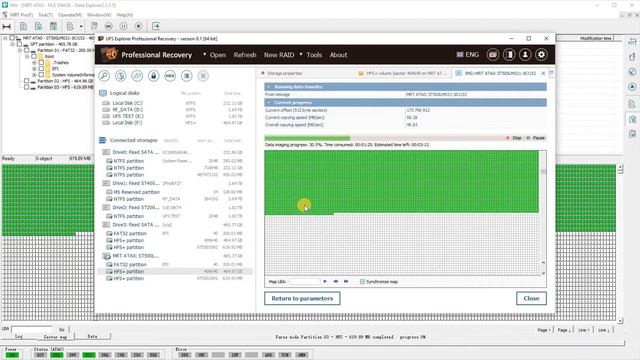
Task: Switch to the Storage properties tab
Action: coord(284,73)
